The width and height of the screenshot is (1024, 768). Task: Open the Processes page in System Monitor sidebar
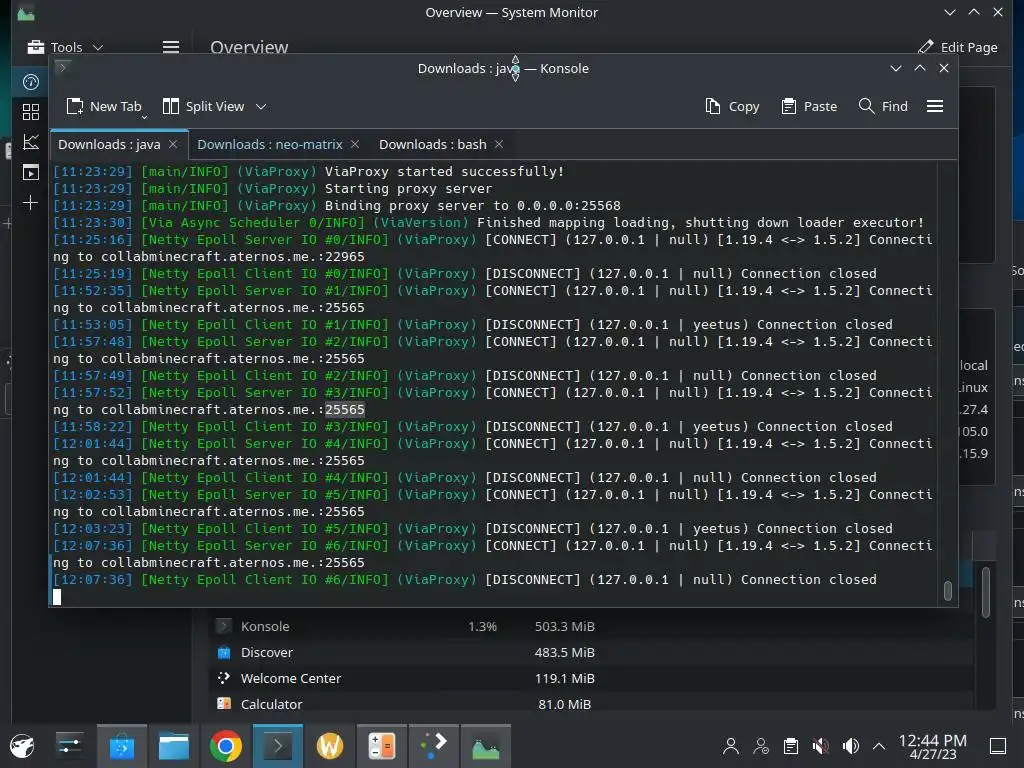click(x=31, y=172)
